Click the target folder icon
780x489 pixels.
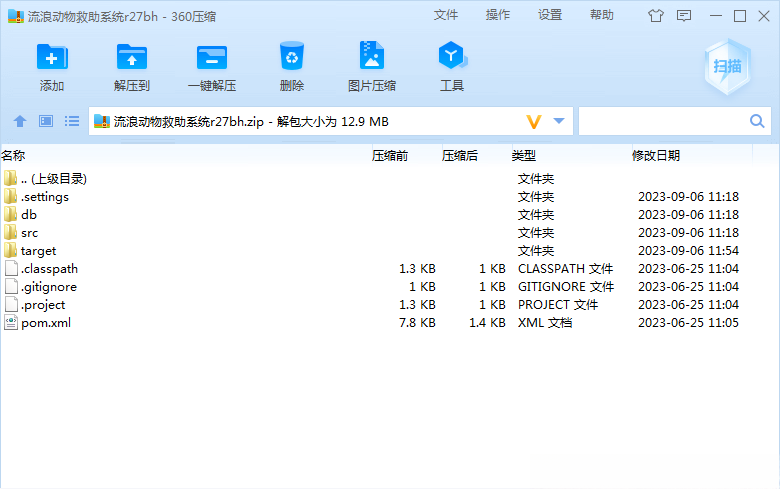click(10, 250)
